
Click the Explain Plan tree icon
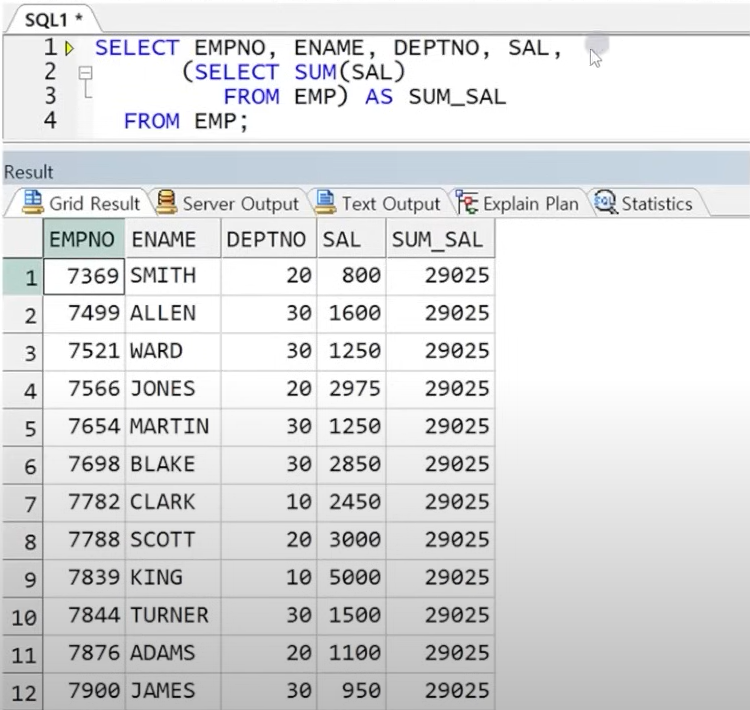[x=467, y=202]
